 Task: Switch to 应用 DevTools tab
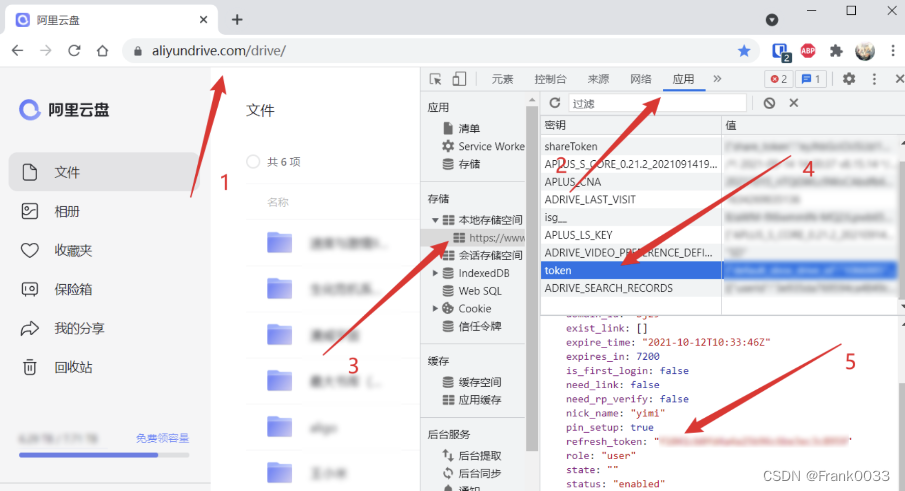tap(683, 79)
